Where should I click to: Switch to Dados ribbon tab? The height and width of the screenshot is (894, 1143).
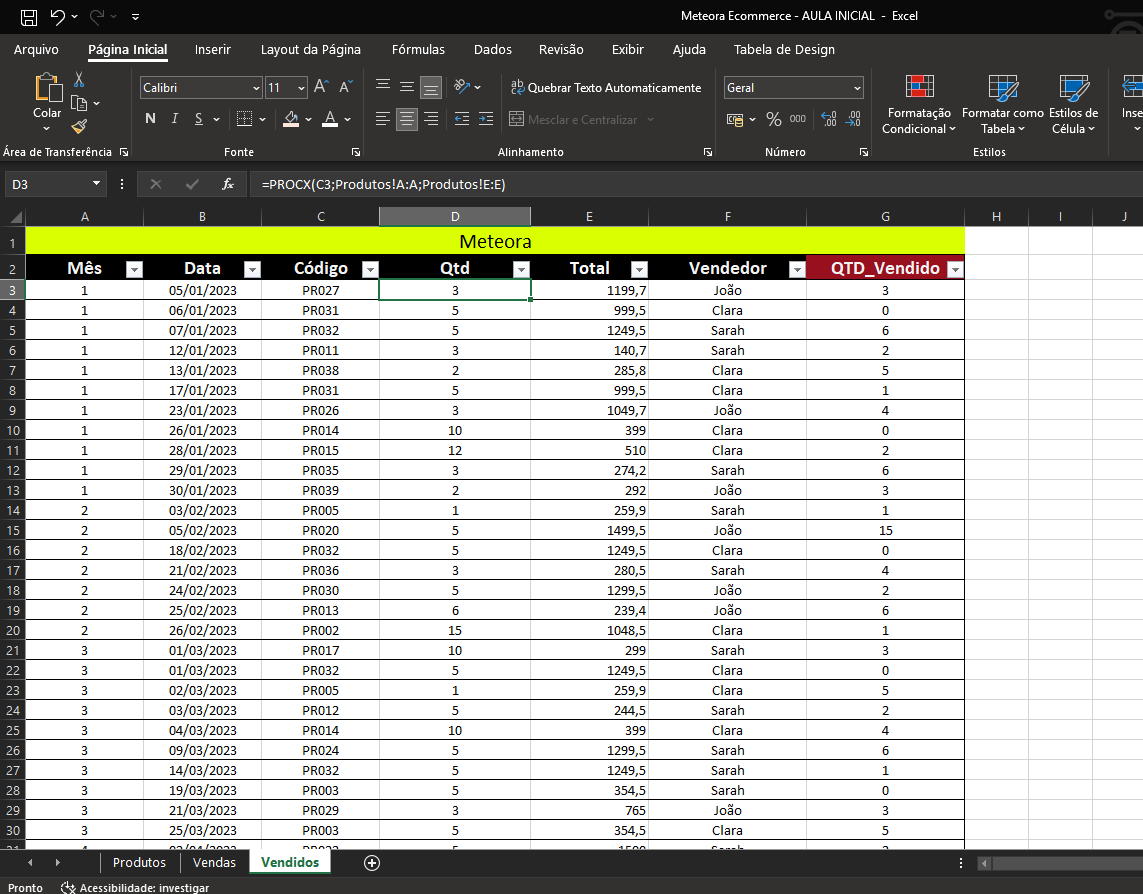pos(493,50)
